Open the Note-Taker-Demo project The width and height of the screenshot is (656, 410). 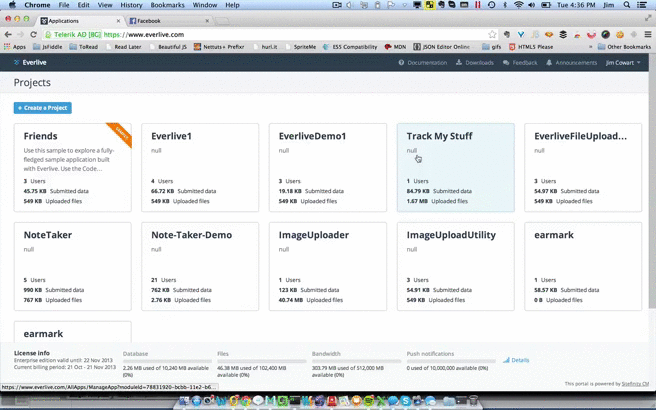[x=200, y=266]
